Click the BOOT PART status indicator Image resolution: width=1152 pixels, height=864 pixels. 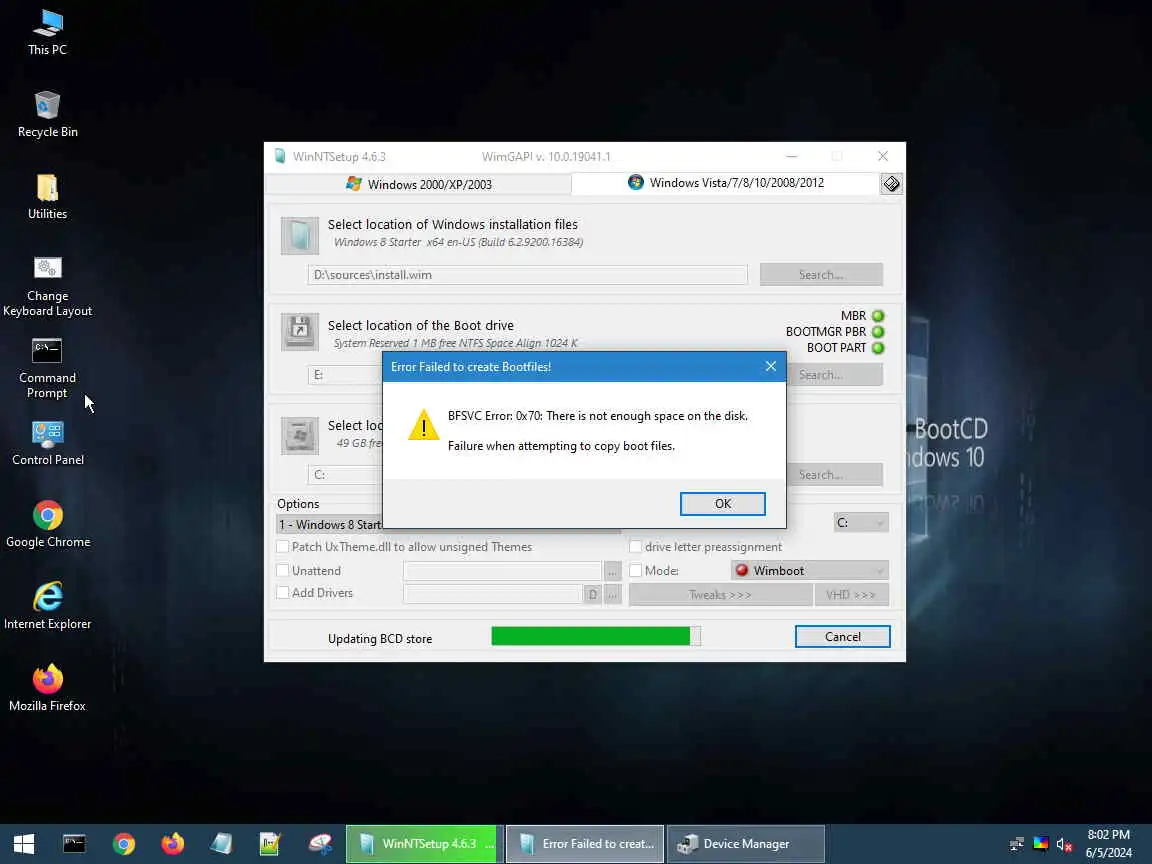(x=878, y=348)
